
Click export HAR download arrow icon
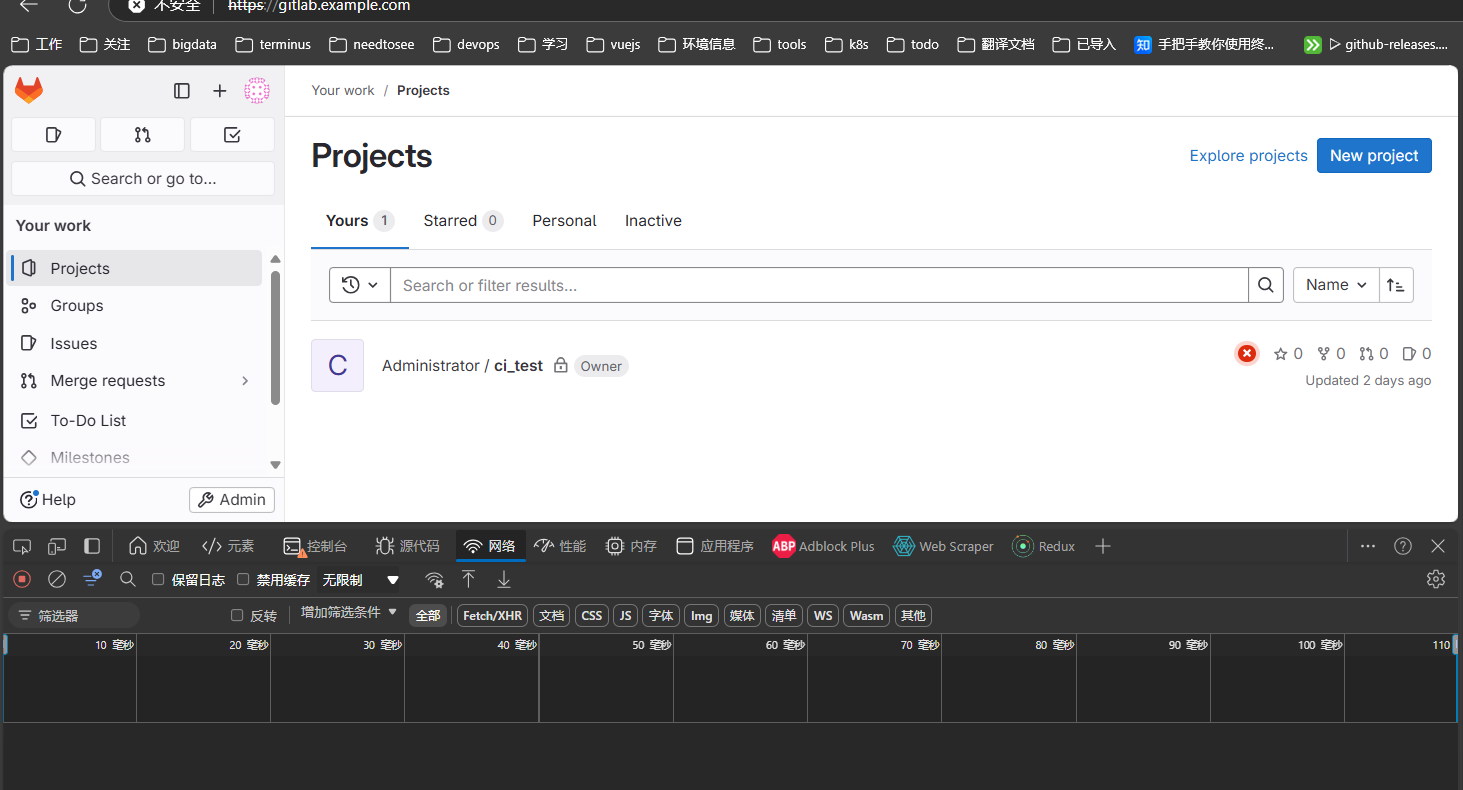click(x=504, y=579)
